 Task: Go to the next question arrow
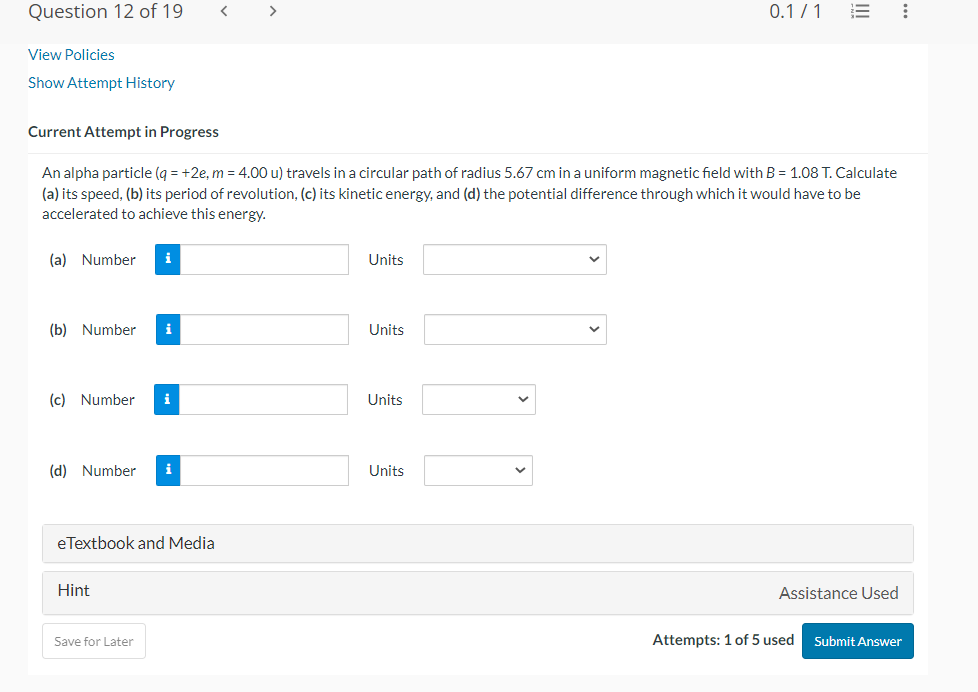(273, 11)
